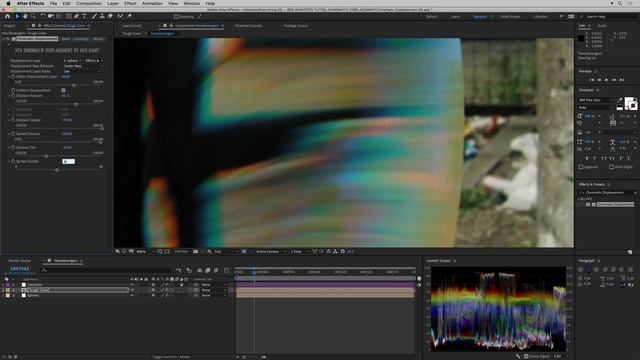Open parent dropdown for Sphere layer
This screenshot has width=640, height=360.
click(213, 295)
